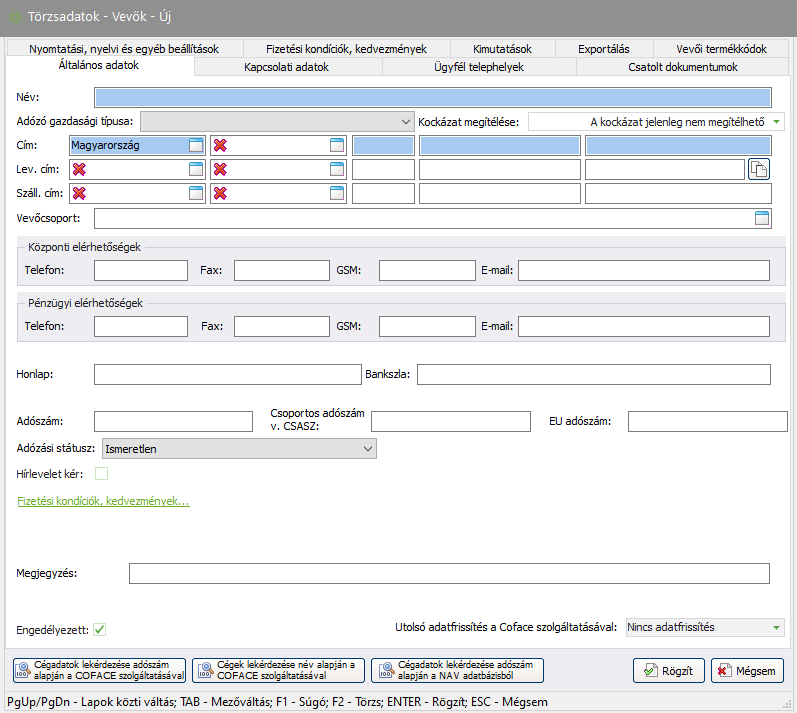Expand Adózó gazdasági típusa dropdown
Viewport: 797px width, 713px height.
[405, 121]
